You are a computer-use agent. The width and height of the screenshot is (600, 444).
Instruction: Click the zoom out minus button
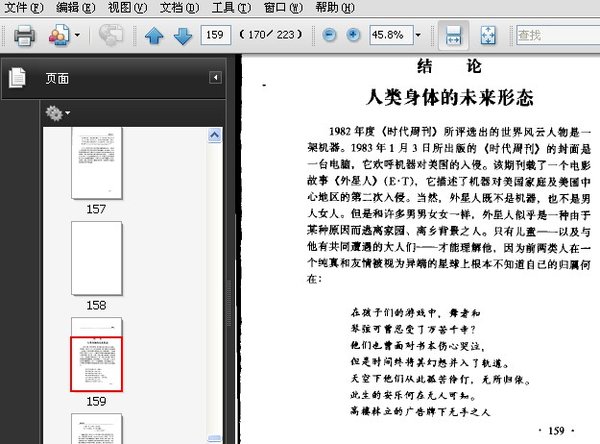(329, 36)
